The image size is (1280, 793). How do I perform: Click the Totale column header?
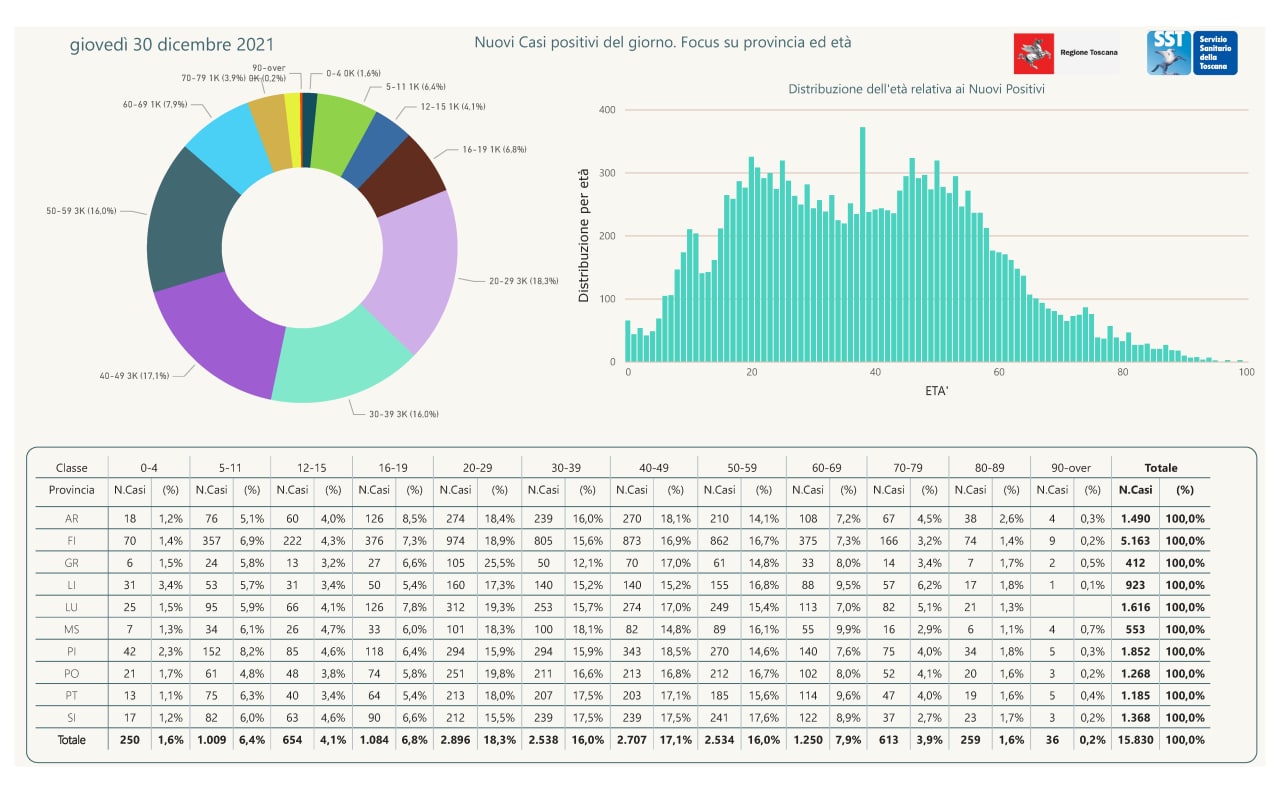click(1160, 467)
